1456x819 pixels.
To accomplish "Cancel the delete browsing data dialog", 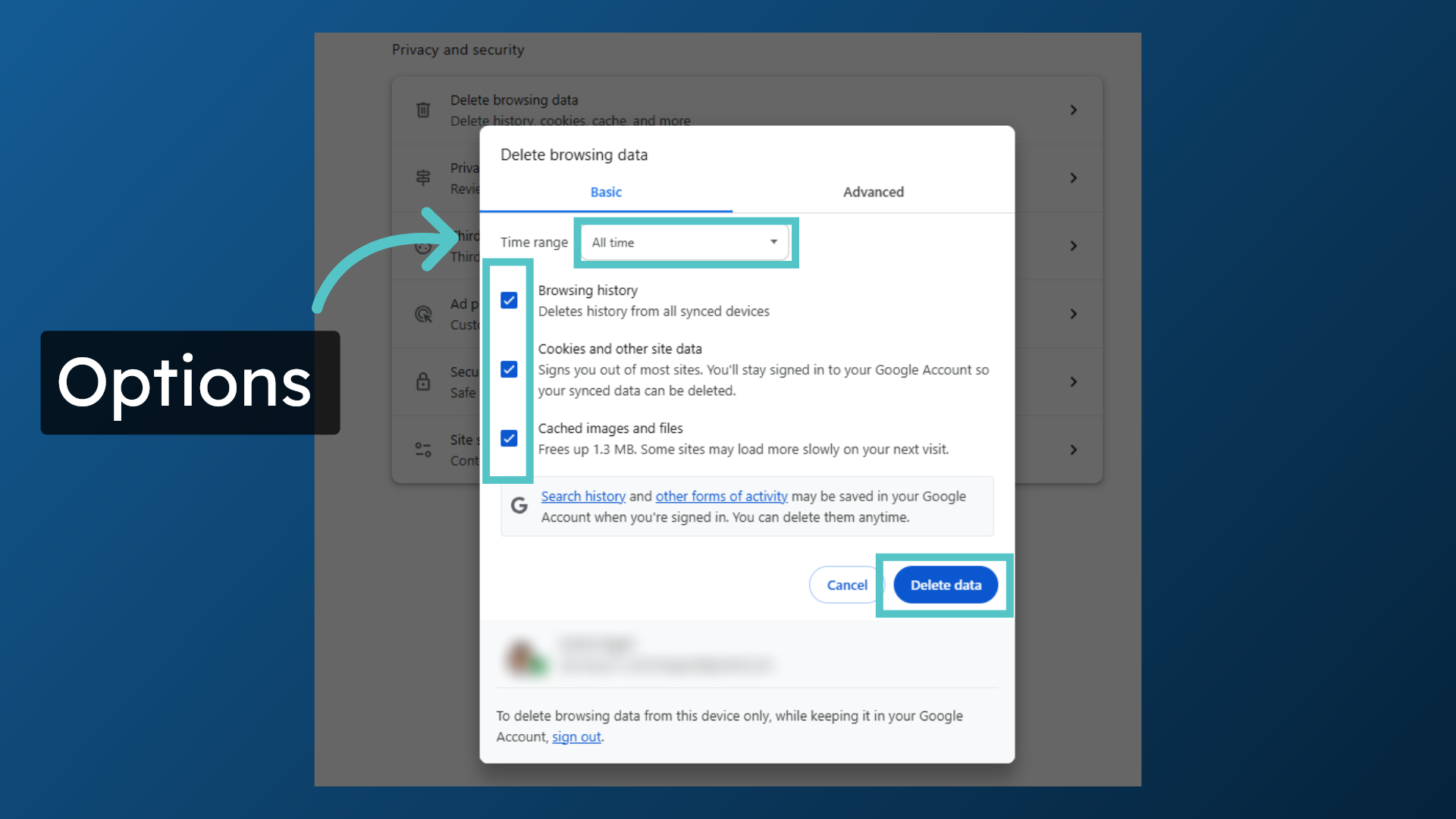I will pos(847,585).
